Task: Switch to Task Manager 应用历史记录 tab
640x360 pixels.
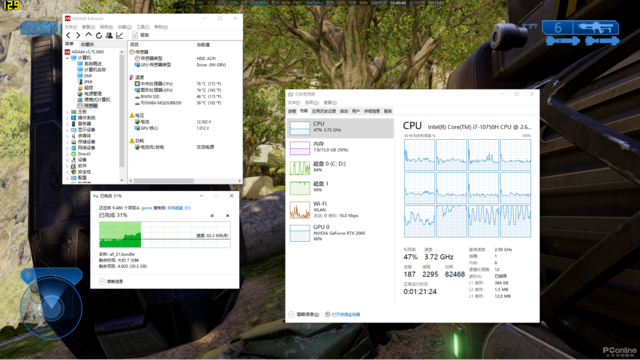Action: pos(324,111)
